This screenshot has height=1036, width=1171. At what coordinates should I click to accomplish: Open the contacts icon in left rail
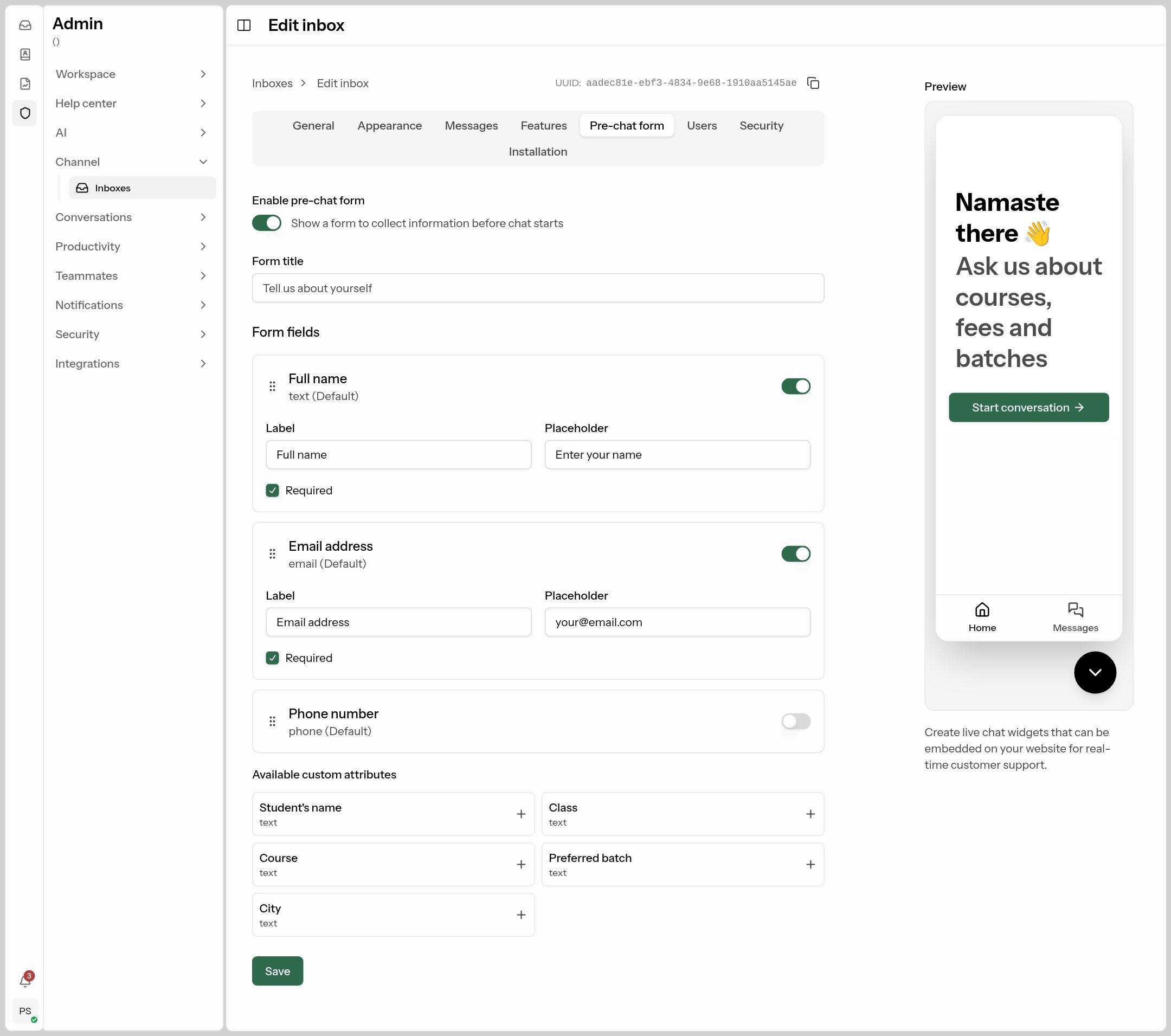pyautogui.click(x=25, y=54)
